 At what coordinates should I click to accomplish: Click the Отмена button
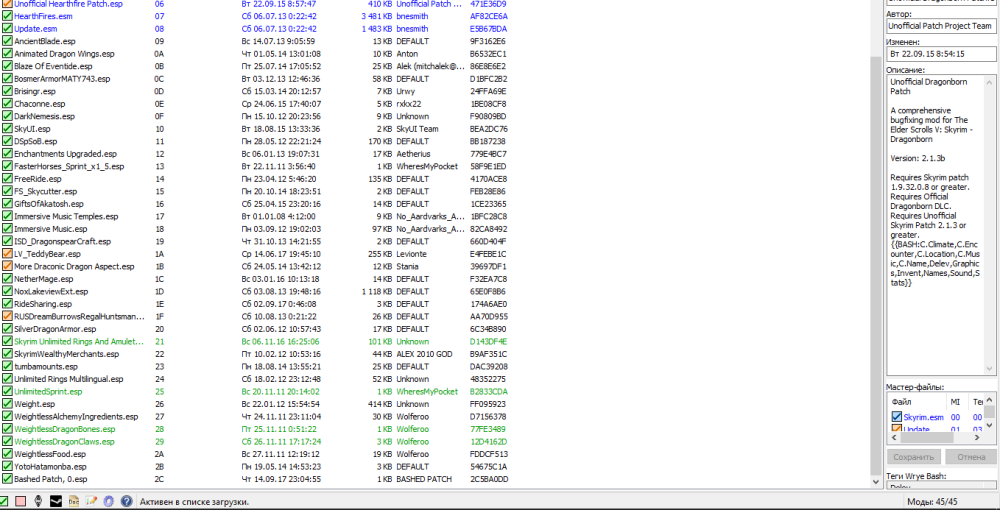(971, 457)
